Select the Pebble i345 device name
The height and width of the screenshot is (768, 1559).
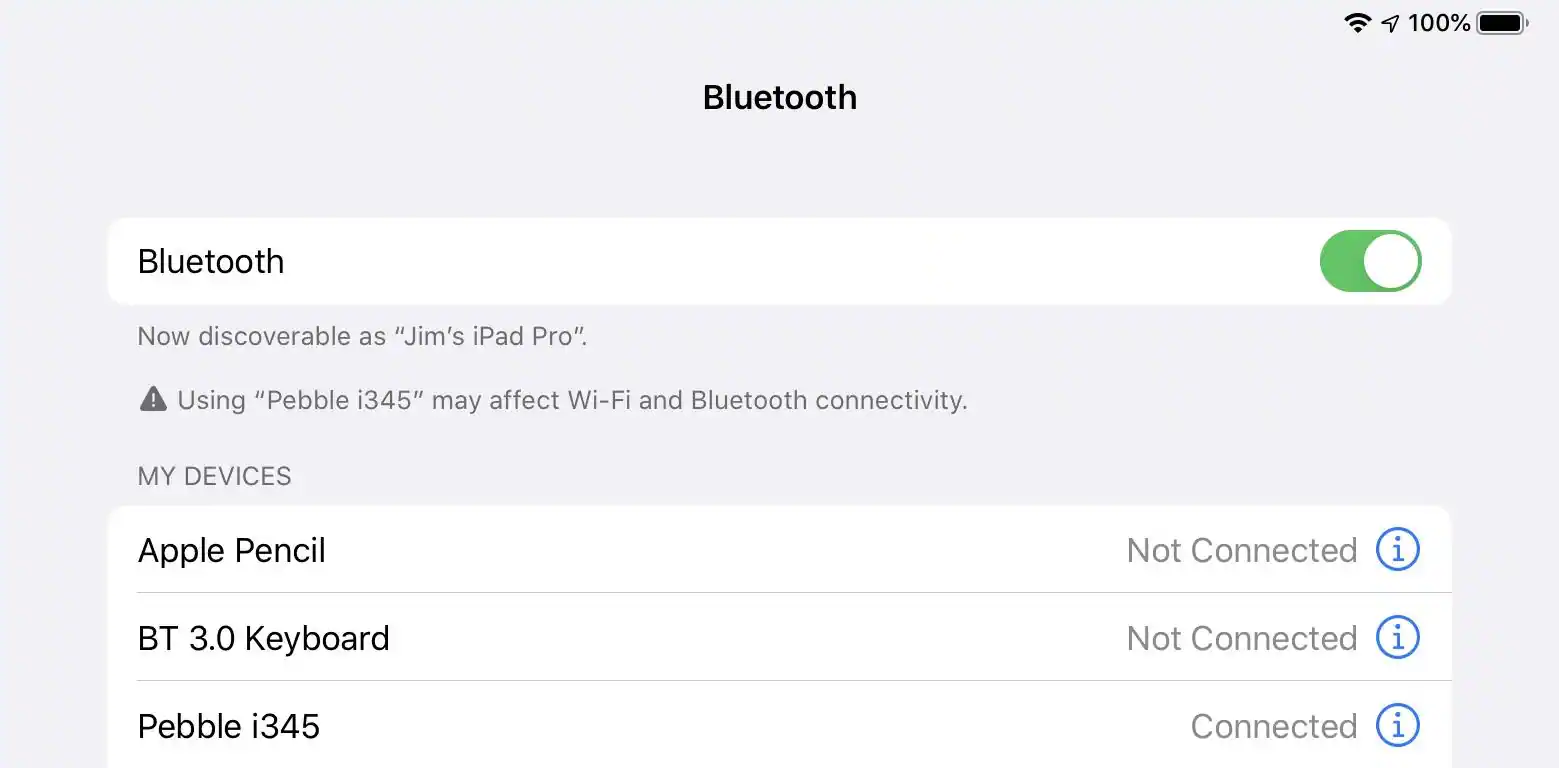229,726
